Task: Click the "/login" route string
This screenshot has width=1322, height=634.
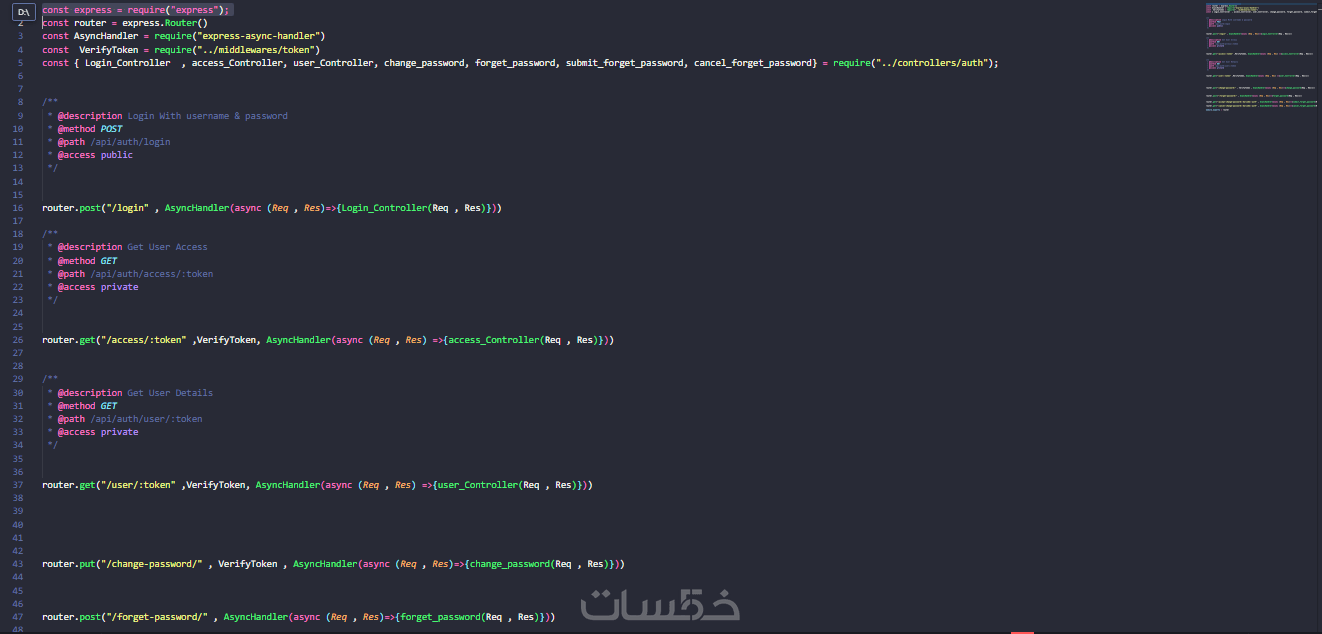Action: 127,208
